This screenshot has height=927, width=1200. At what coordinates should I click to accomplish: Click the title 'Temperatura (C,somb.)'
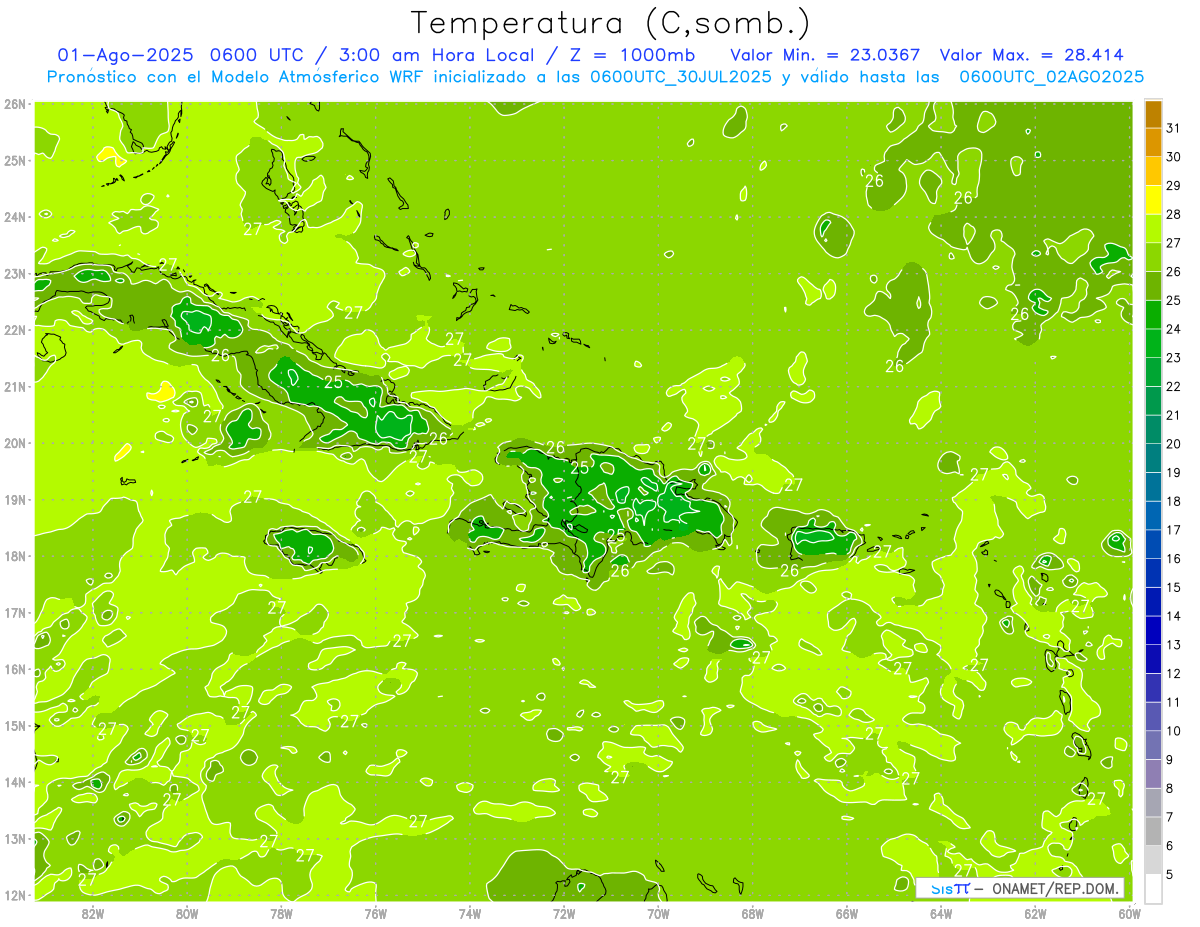point(611,23)
